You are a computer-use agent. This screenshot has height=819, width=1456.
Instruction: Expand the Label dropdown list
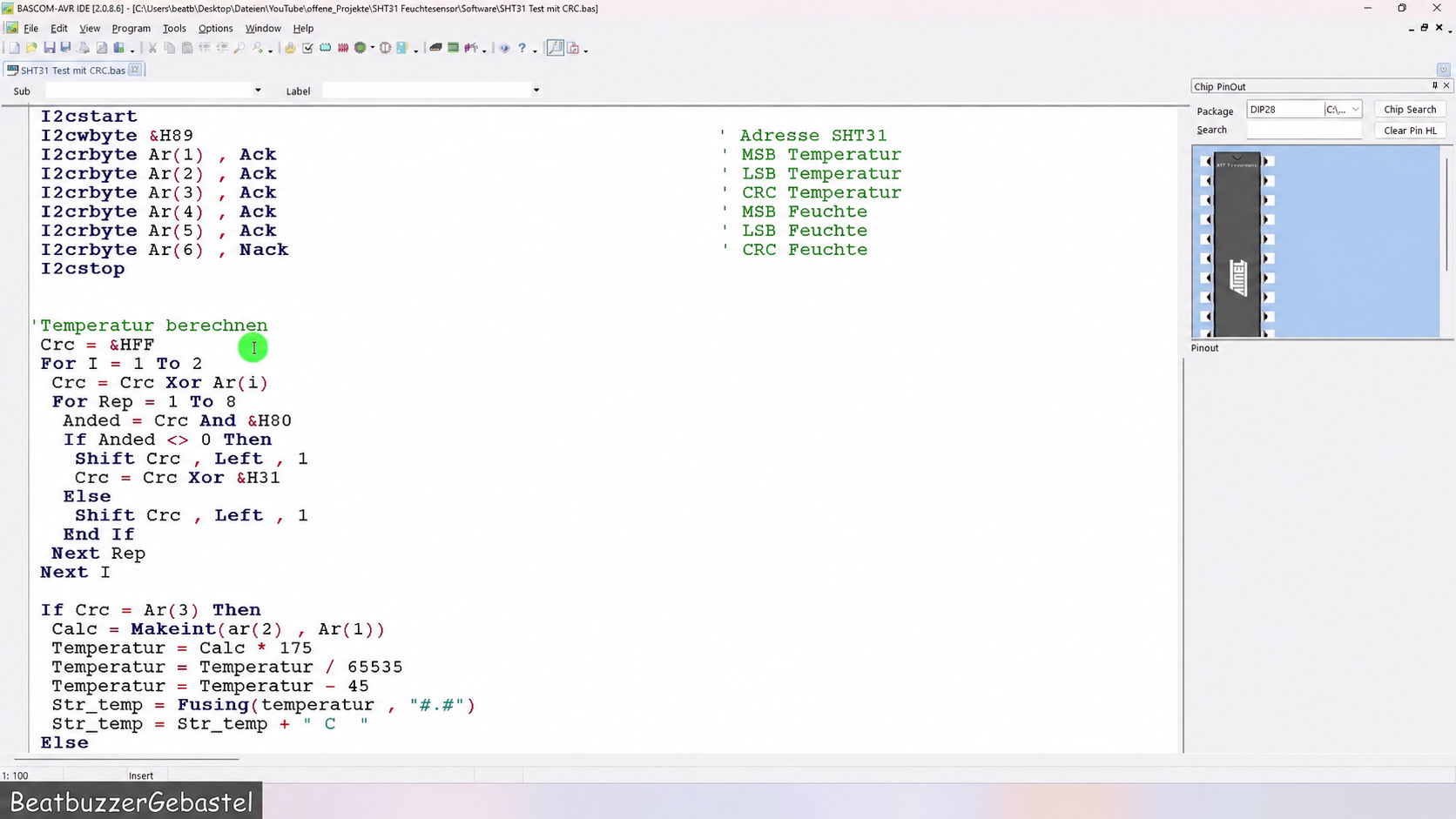tap(536, 91)
